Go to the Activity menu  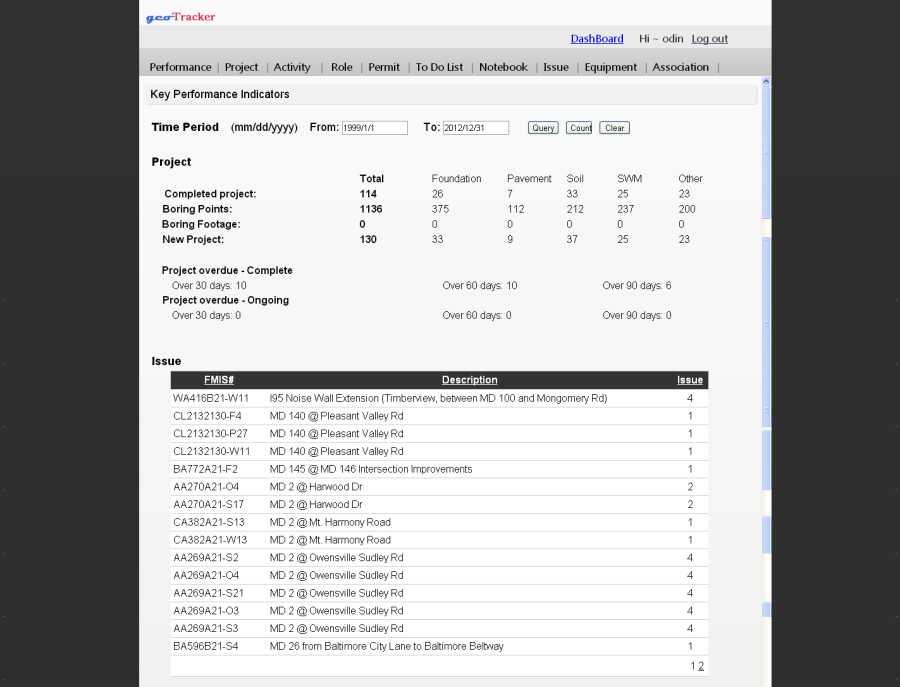click(x=292, y=67)
